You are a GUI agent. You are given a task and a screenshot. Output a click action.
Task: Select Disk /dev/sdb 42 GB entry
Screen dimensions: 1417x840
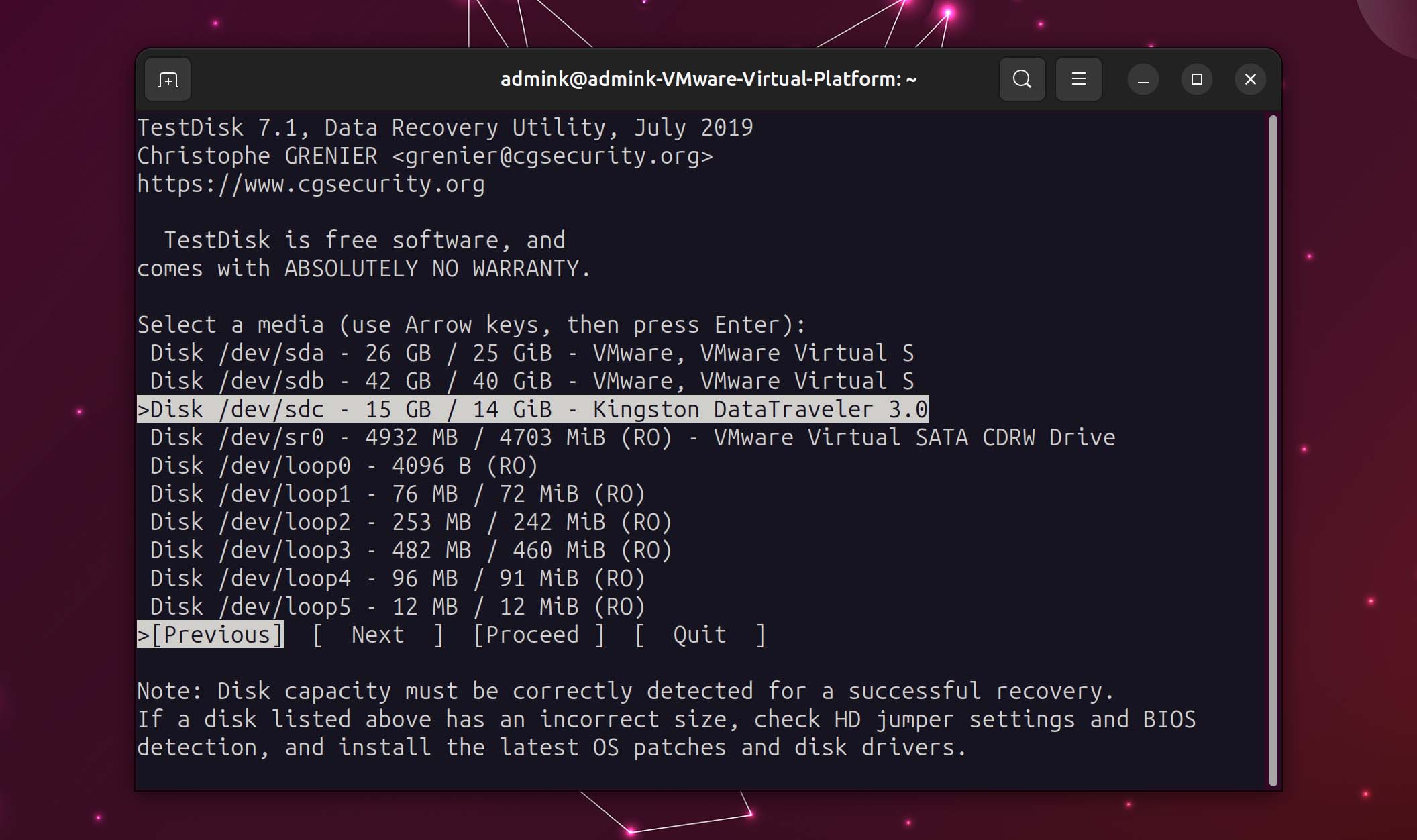[x=530, y=380]
